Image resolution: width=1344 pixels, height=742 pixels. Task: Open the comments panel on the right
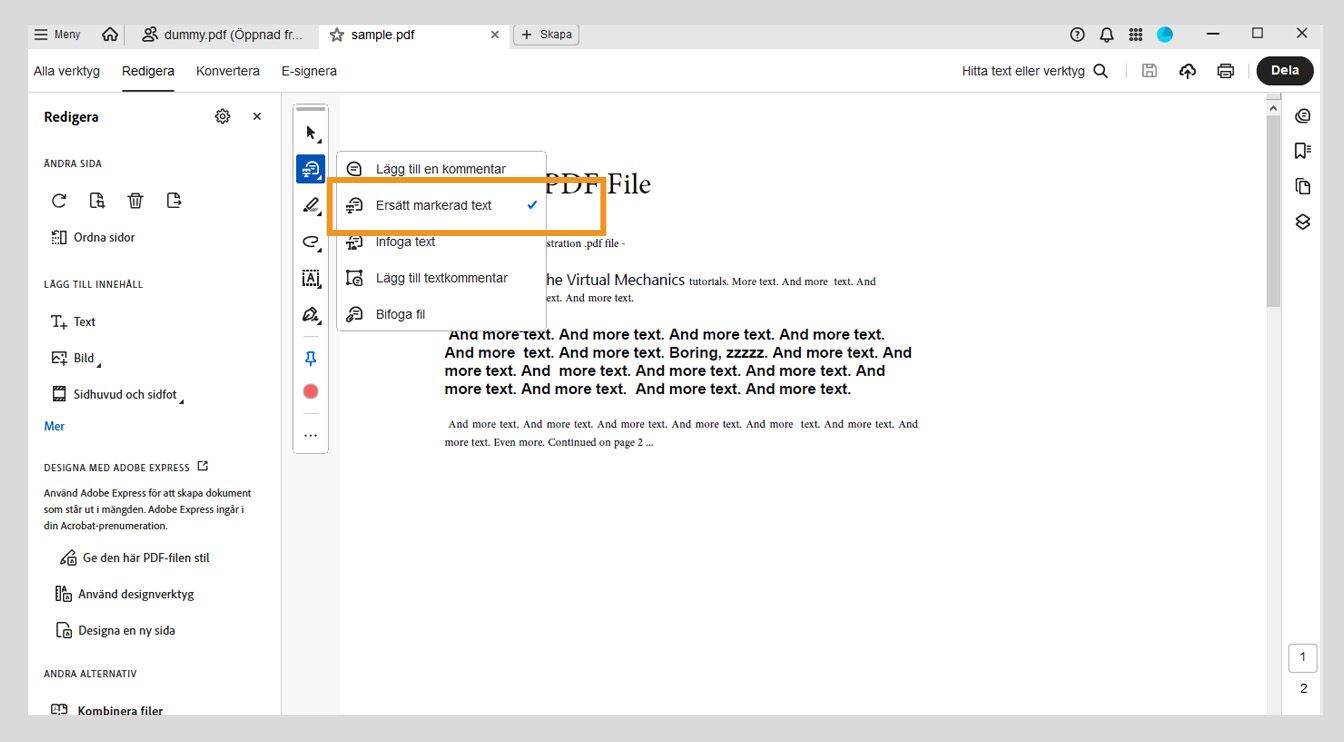1303,115
